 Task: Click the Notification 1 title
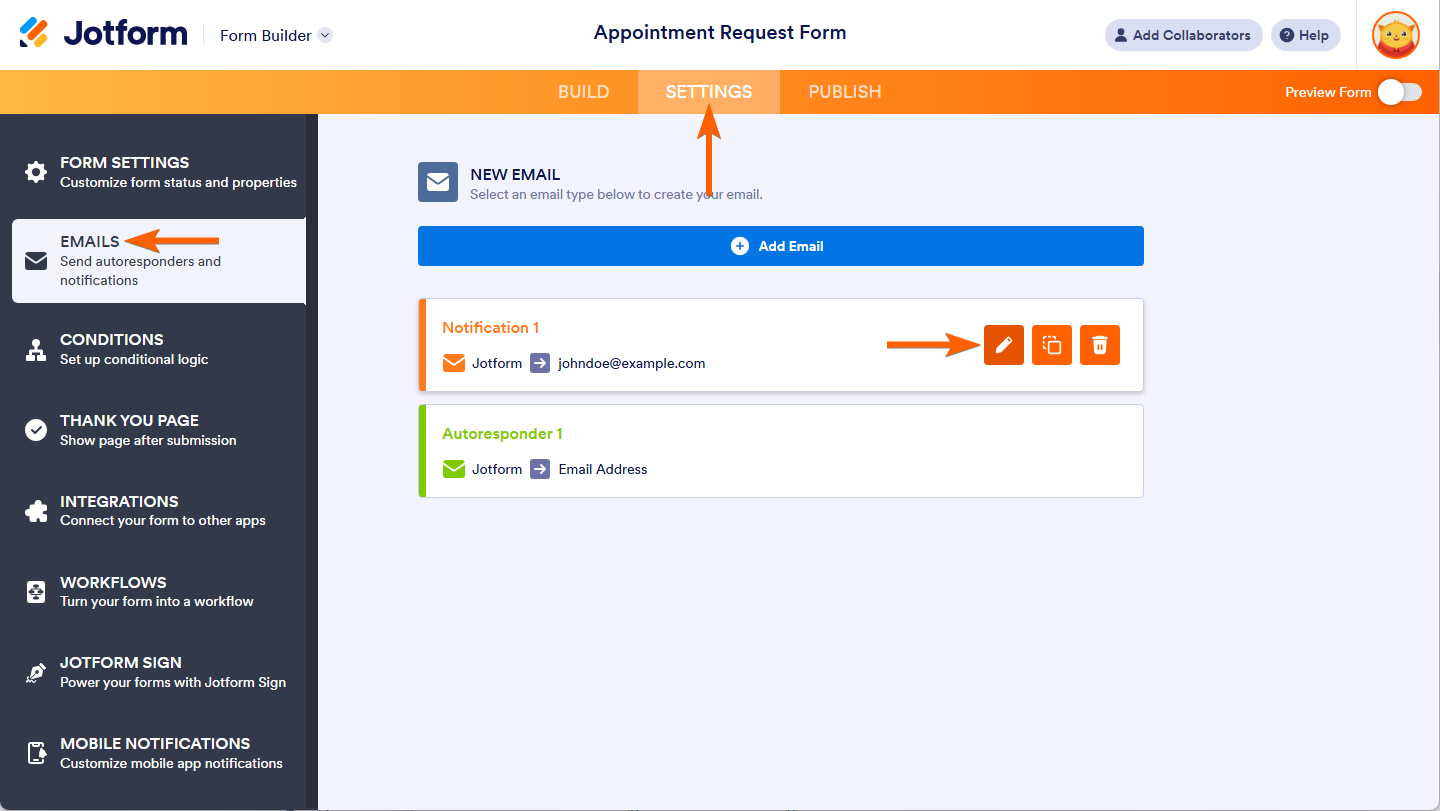pos(491,328)
